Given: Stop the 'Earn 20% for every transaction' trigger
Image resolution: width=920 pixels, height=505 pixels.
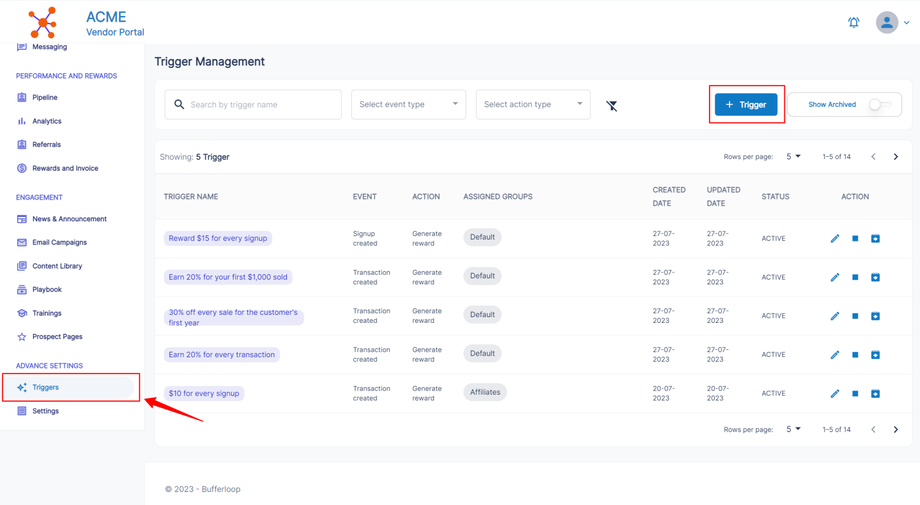Looking at the screenshot, I should click(x=855, y=355).
